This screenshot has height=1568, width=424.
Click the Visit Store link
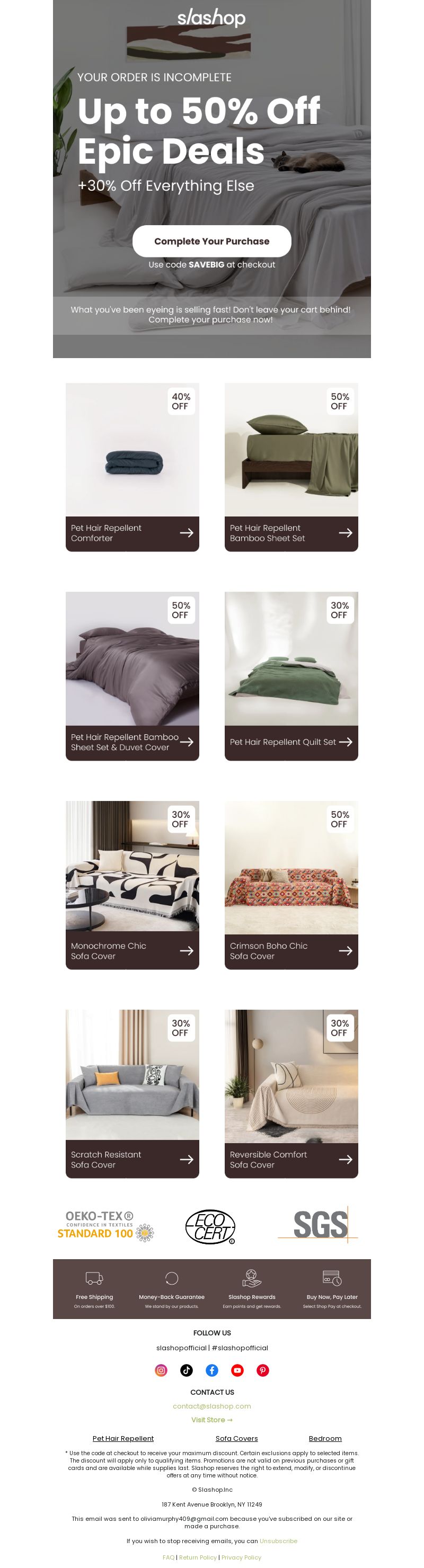coord(212,1420)
